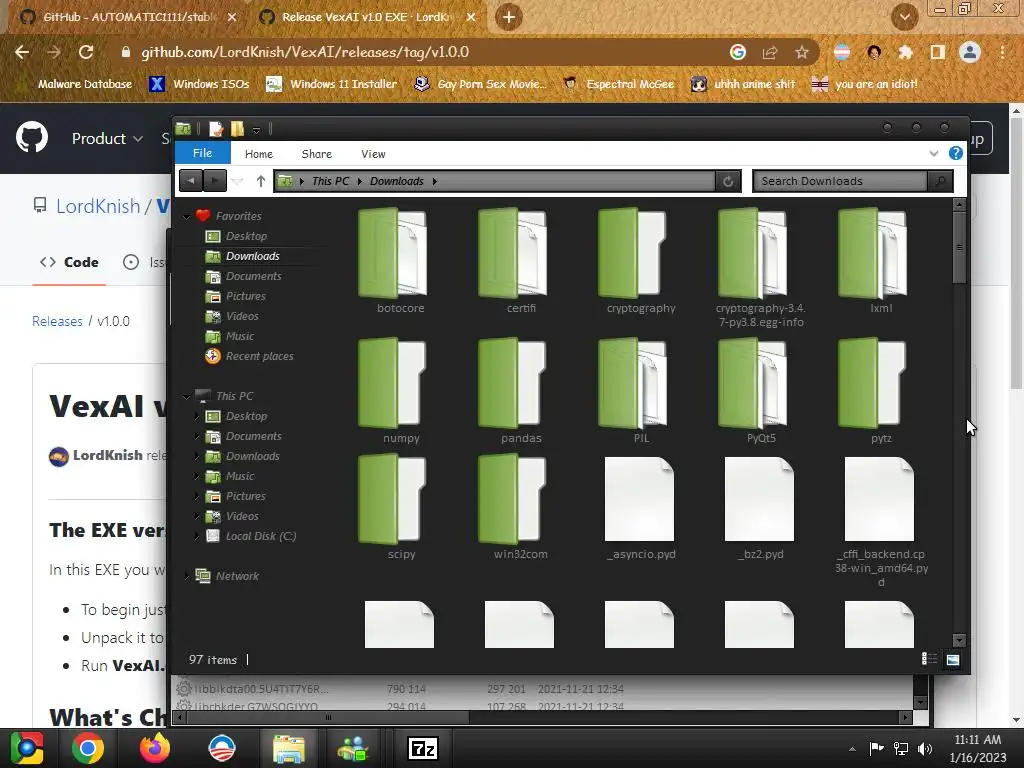Expand the ribbon with the chevron
The width and height of the screenshot is (1024, 768).
click(934, 153)
